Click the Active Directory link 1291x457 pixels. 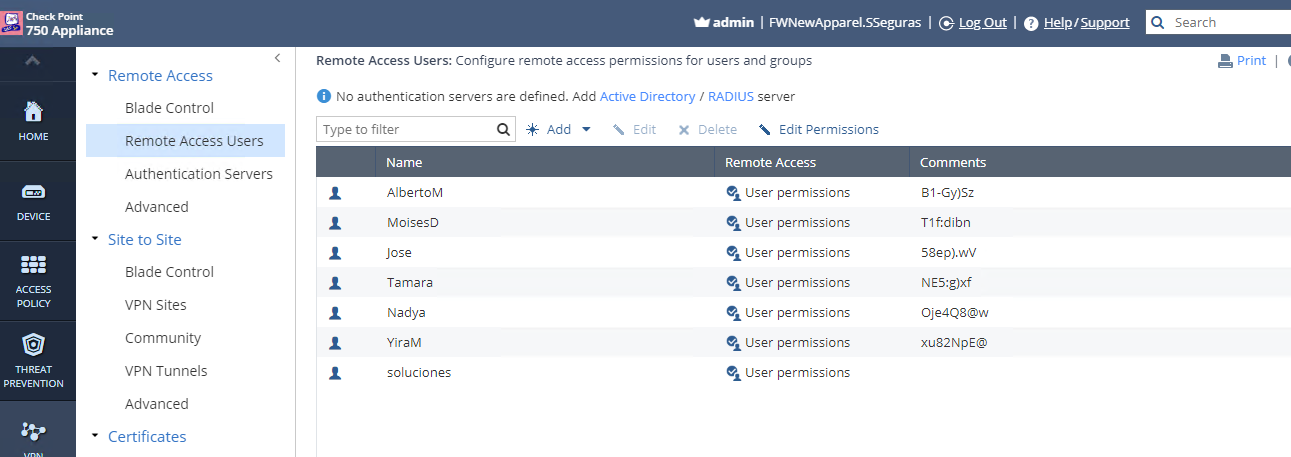[x=647, y=97]
